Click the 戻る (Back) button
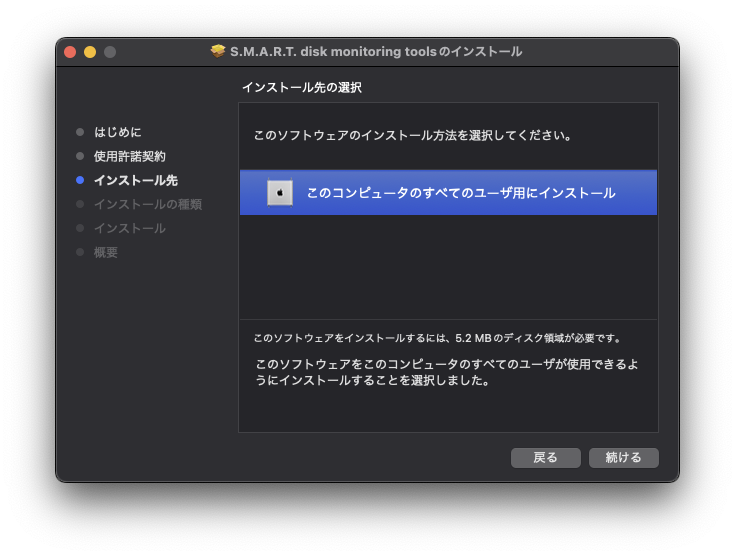735x556 pixels. tap(546, 458)
